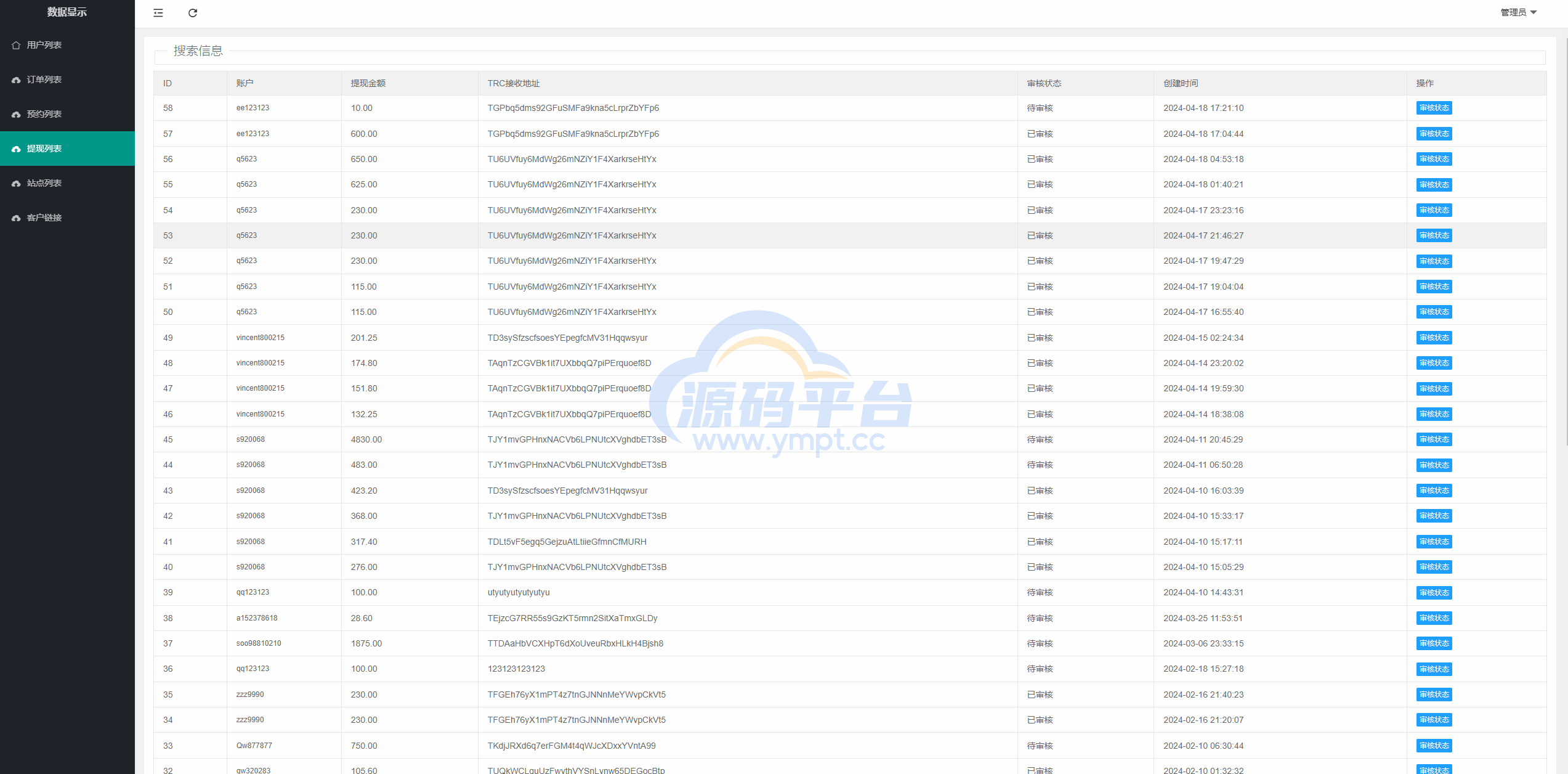Viewport: 1568px width, 774px height.
Task: Click the refresh page icon
Action: [x=193, y=13]
